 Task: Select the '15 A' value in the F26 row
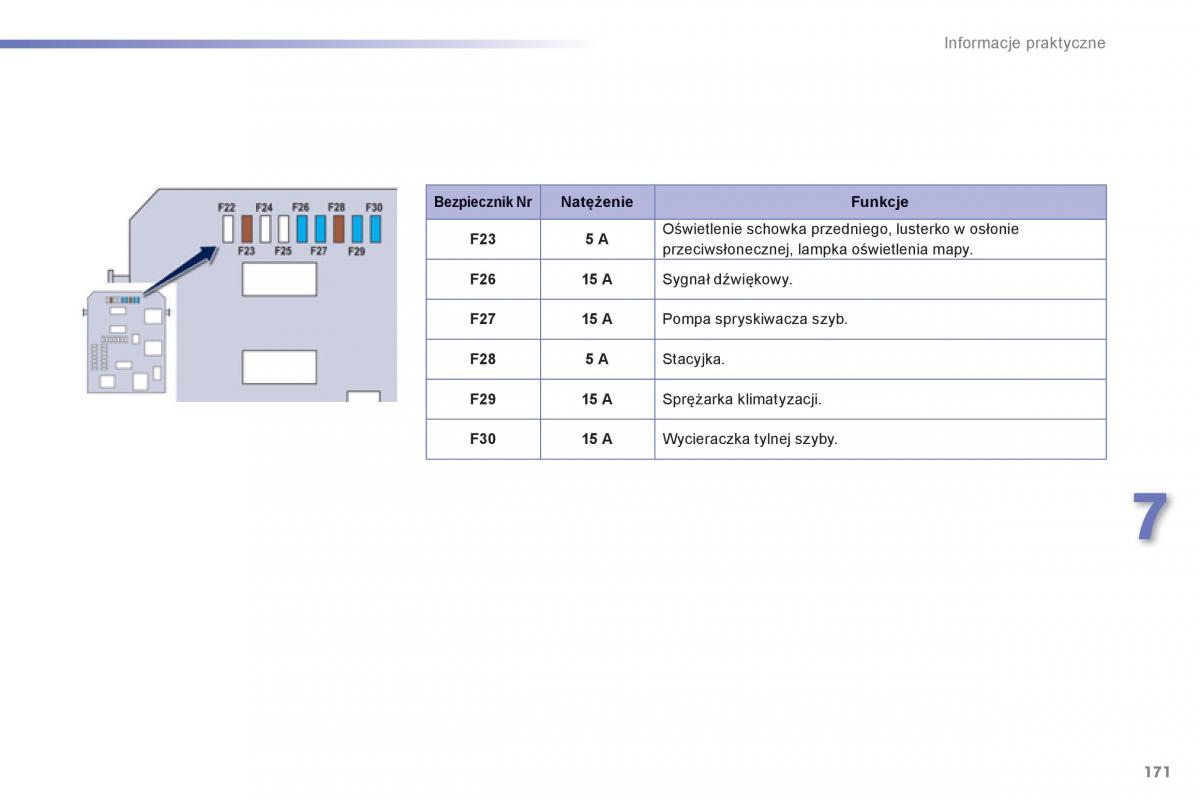(x=597, y=279)
